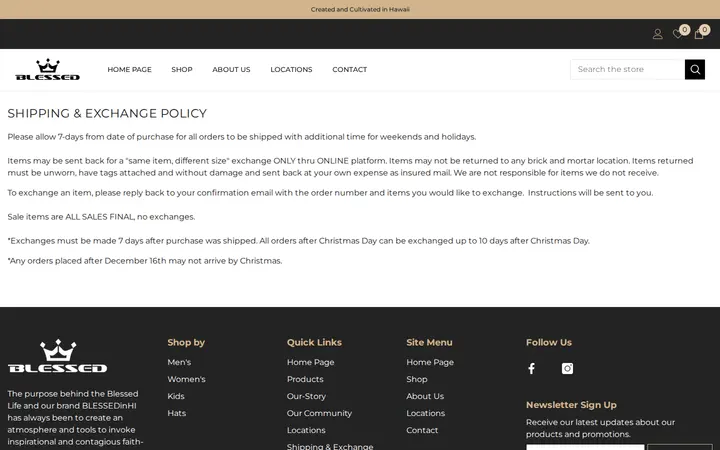
Task: Click the Newsletter Sign Up heading
Action: (x=571, y=405)
